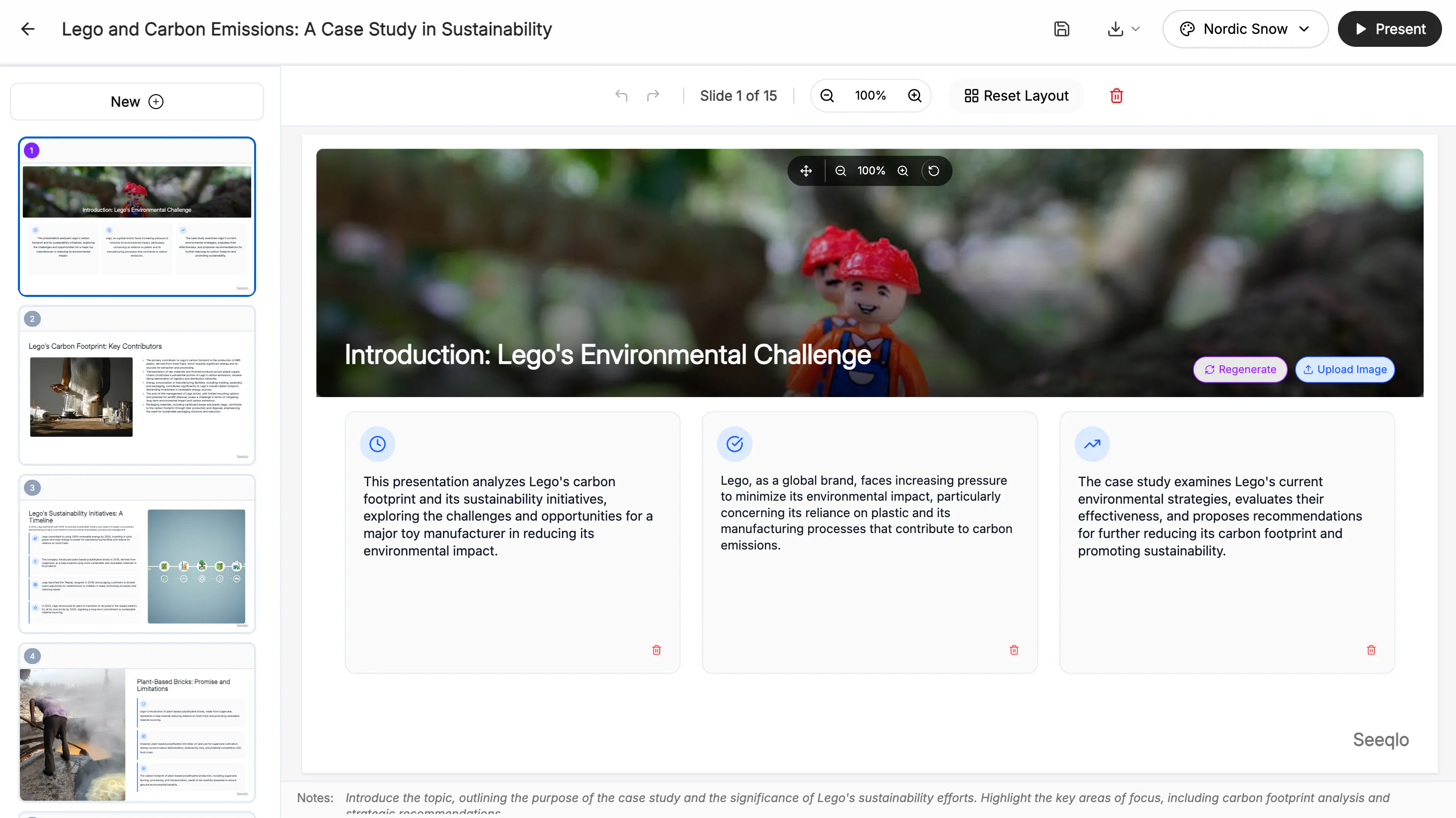Screen dimensions: 1456x818
Task: Zoom in the header image
Action: [x=903, y=170]
